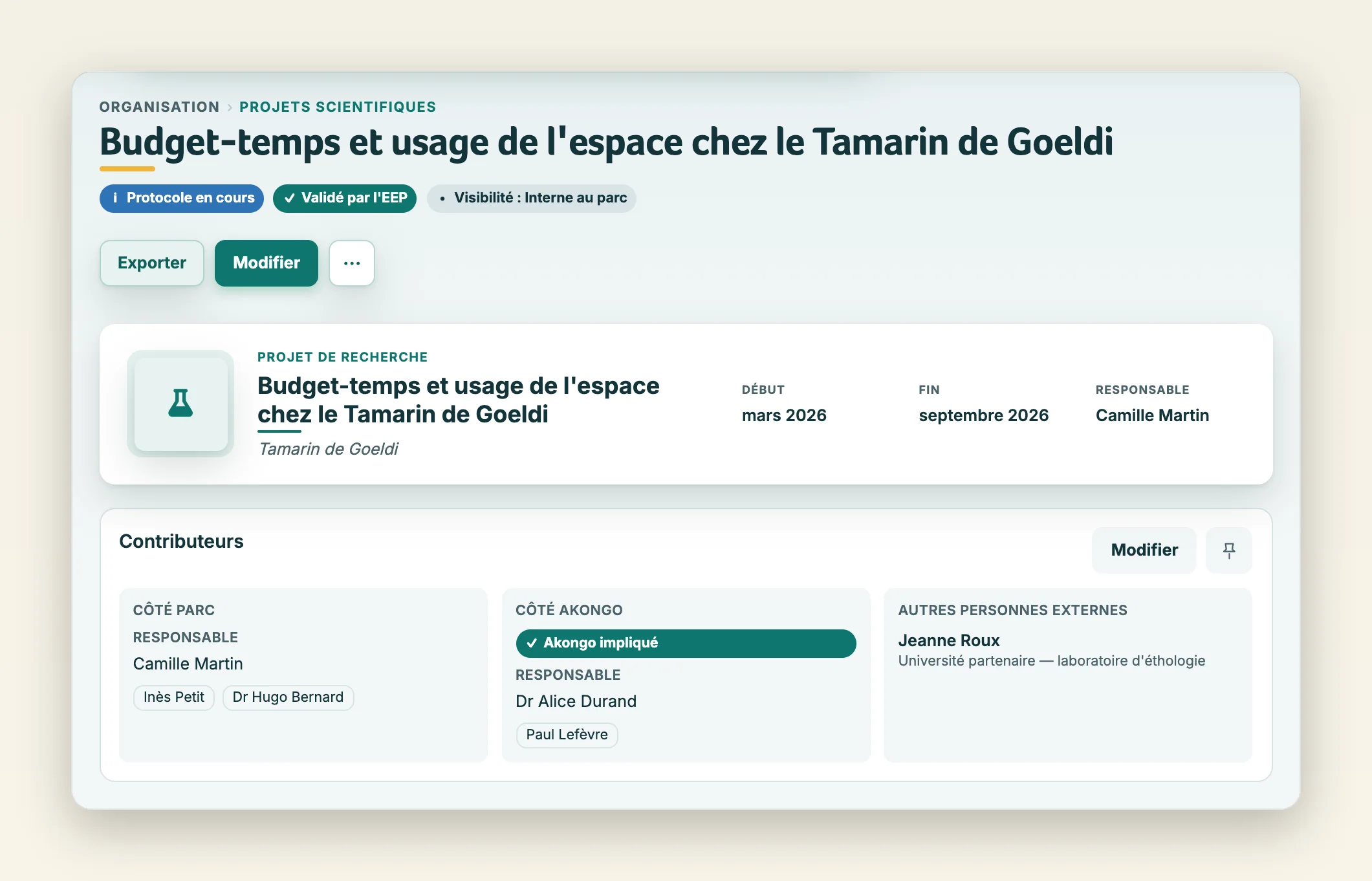The image size is (1372, 881).
Task: Select the Dr Hugo Bernard chip
Action: click(x=288, y=697)
